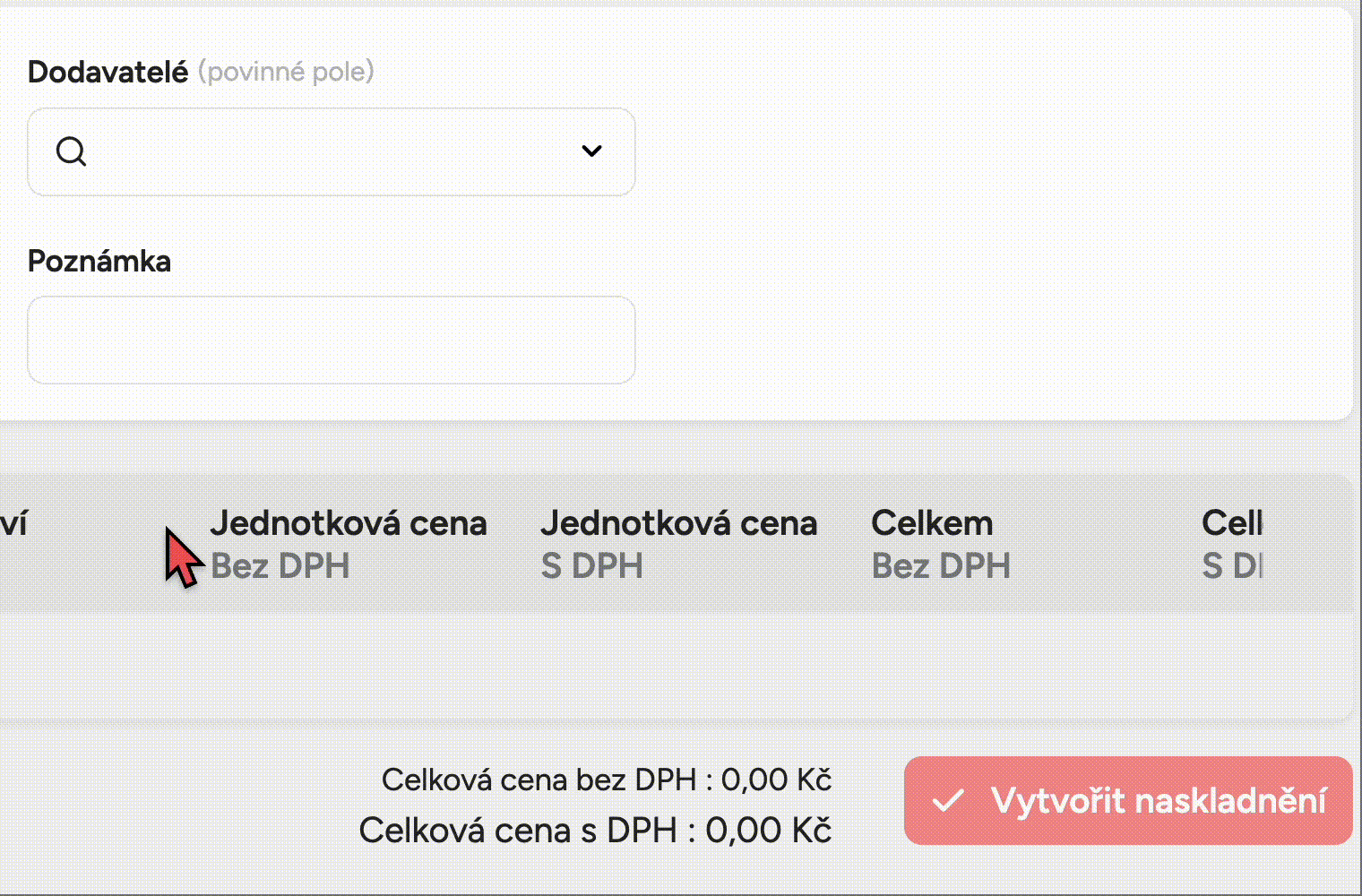This screenshot has height=896, width=1362.
Task: Click the "Celková cena bez DPH" label text
Action: coord(538,780)
